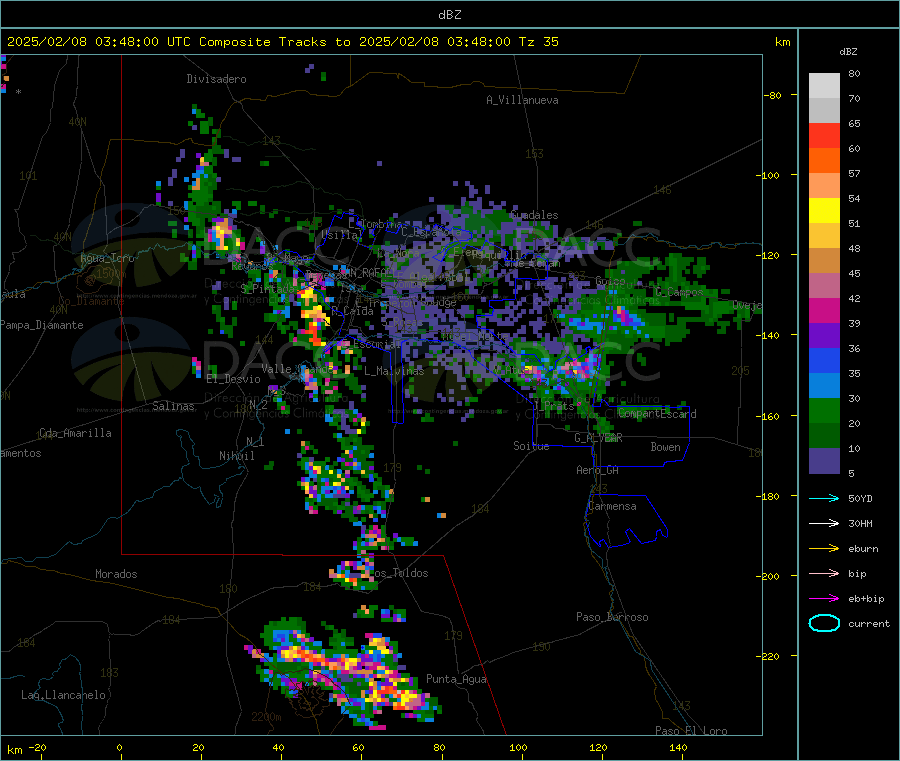Viewport: 900px width, 761px height.
Task: Click the 'Salinas' map label
Action: pyautogui.click(x=173, y=406)
